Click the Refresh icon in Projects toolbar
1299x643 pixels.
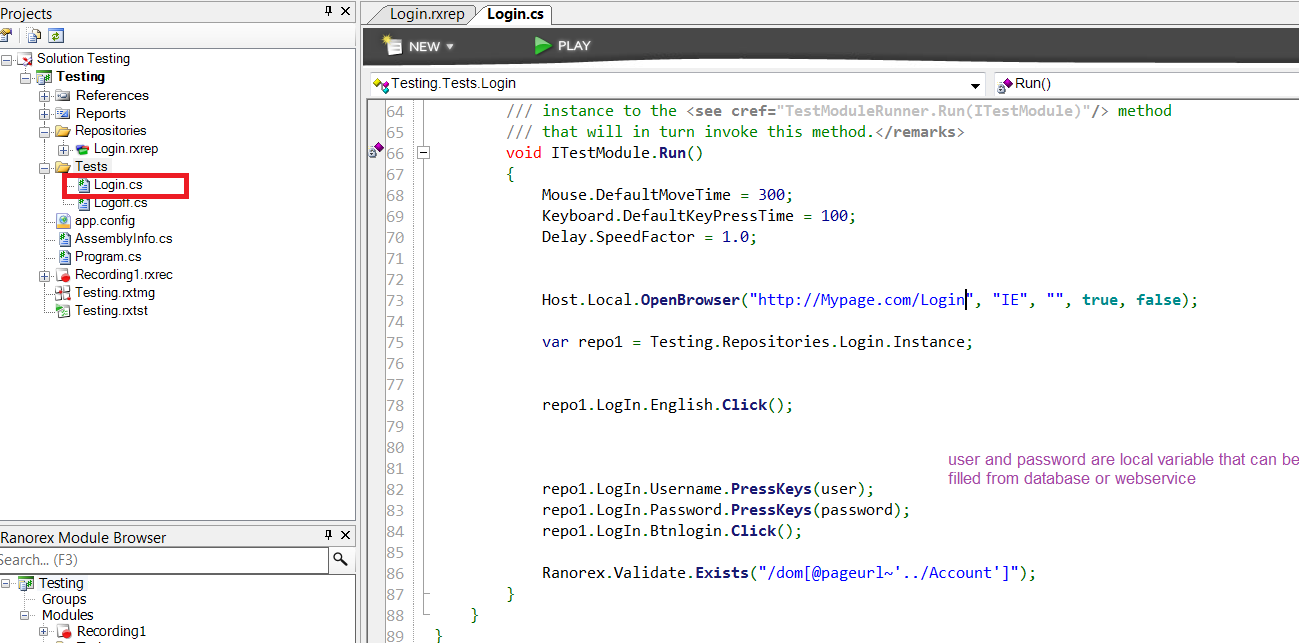point(56,35)
